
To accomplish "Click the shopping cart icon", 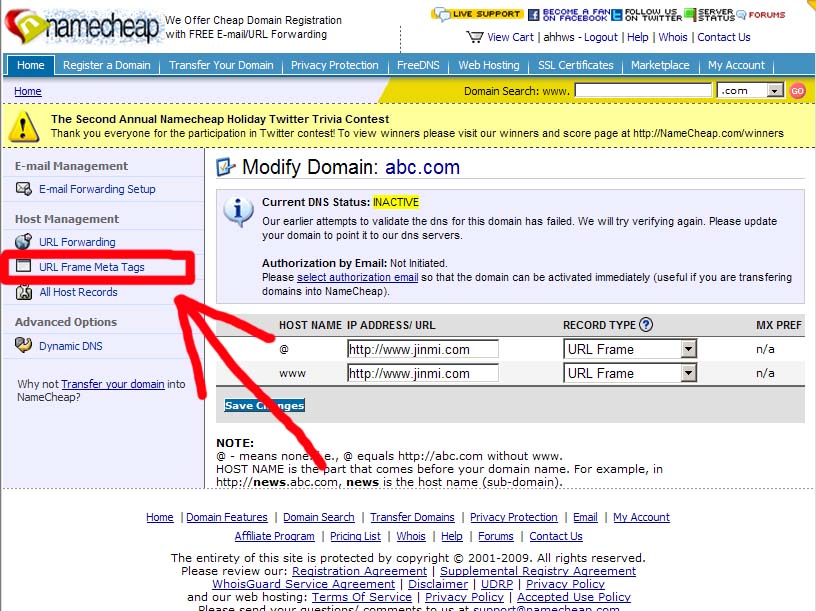I will pos(475,37).
